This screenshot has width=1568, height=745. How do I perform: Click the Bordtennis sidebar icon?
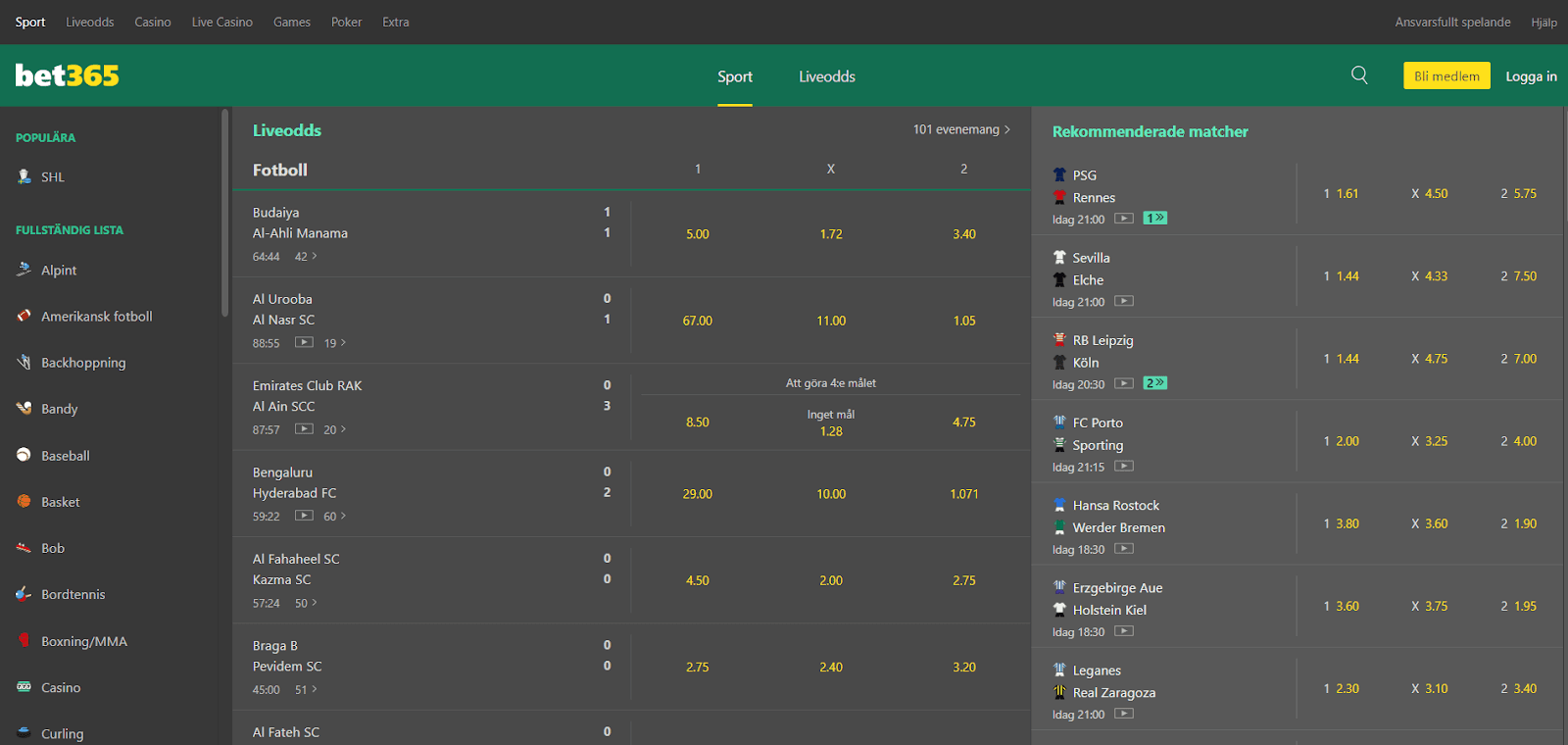coord(24,594)
